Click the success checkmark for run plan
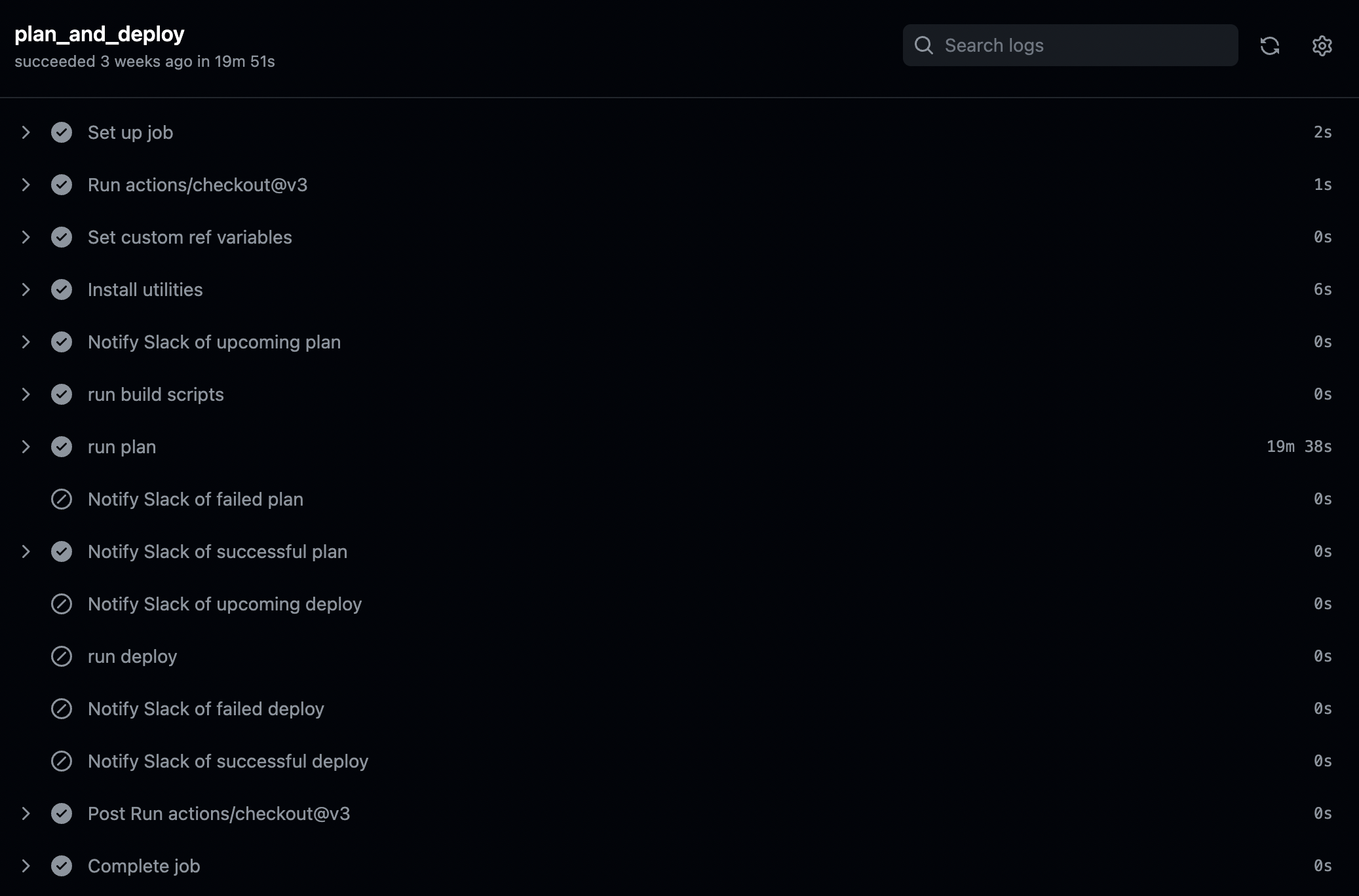Screen dimensions: 1359x896 (x=62, y=447)
